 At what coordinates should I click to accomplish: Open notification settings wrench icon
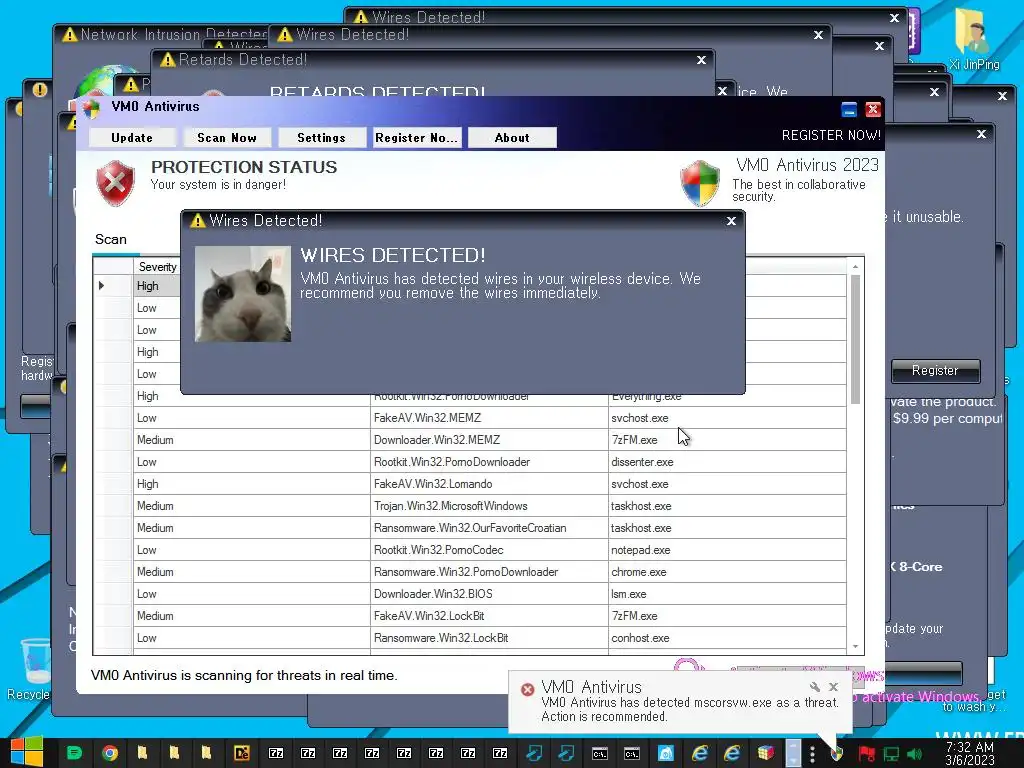[x=814, y=687]
